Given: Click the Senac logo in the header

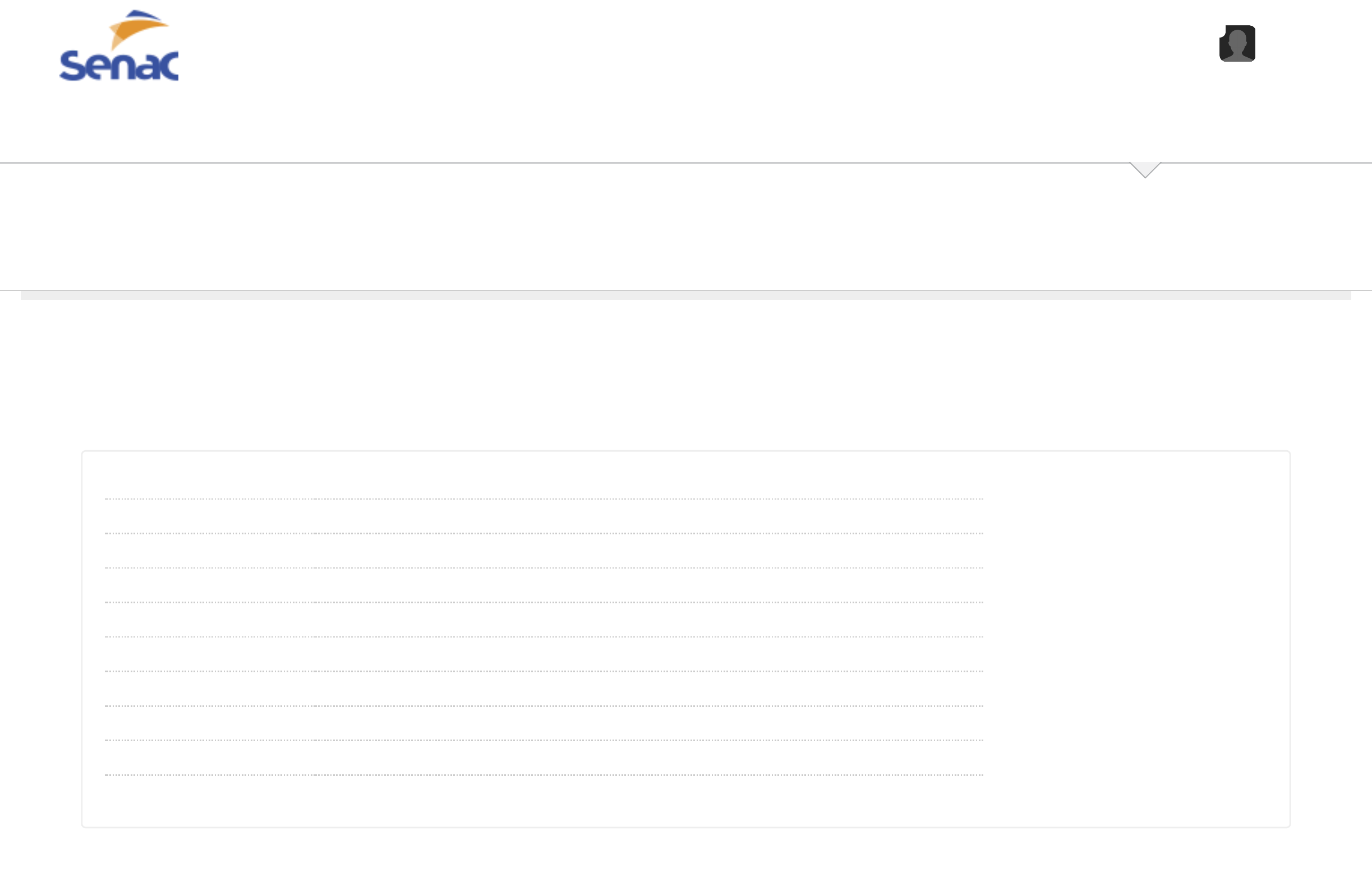Looking at the screenshot, I should click(x=119, y=46).
